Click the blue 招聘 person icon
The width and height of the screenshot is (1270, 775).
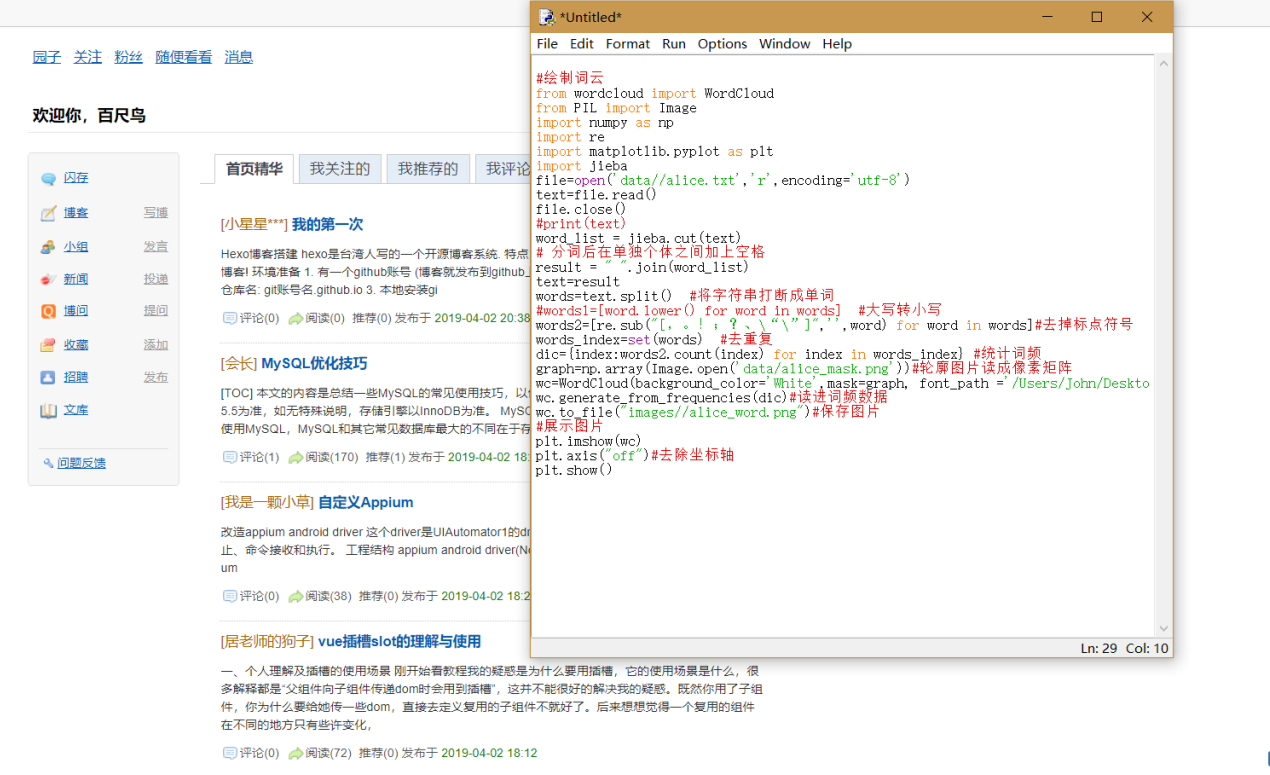coord(48,377)
